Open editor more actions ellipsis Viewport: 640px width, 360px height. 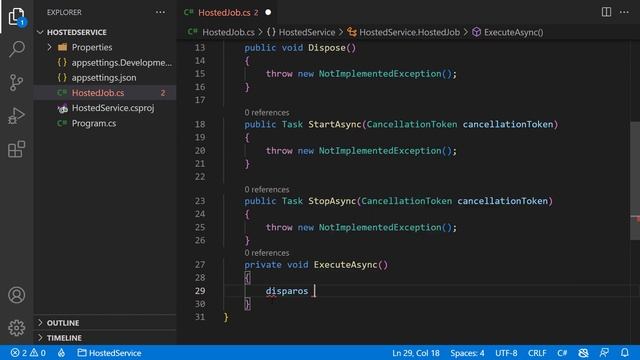point(624,12)
